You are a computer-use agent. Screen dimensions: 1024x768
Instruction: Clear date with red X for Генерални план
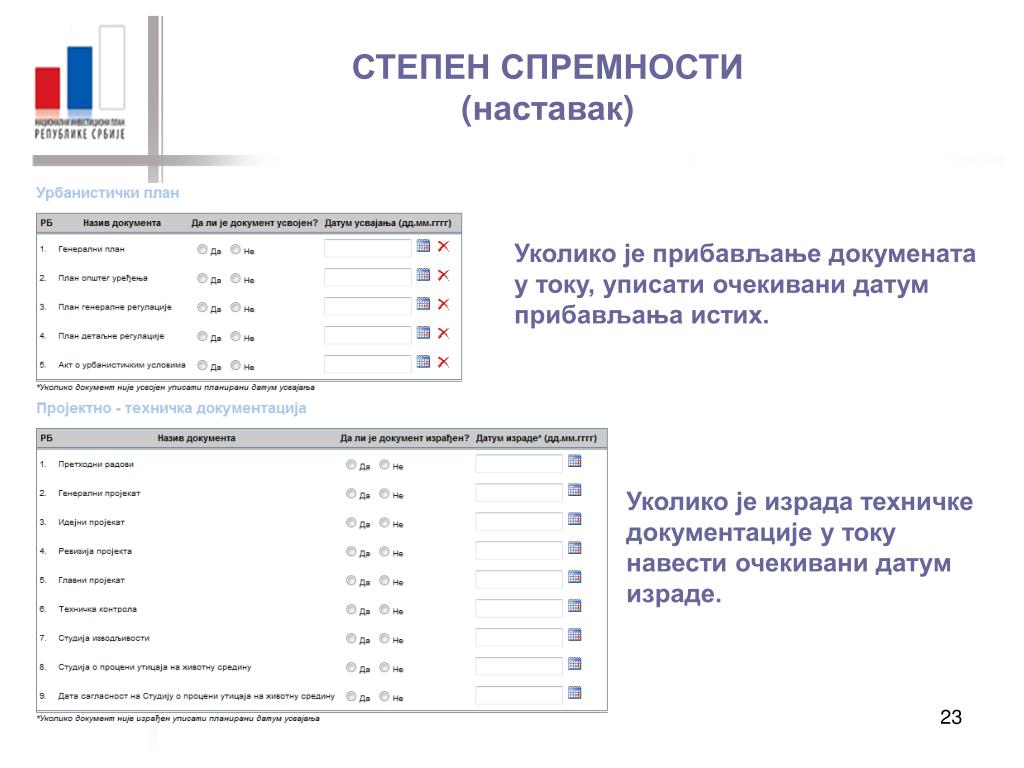[x=443, y=246]
